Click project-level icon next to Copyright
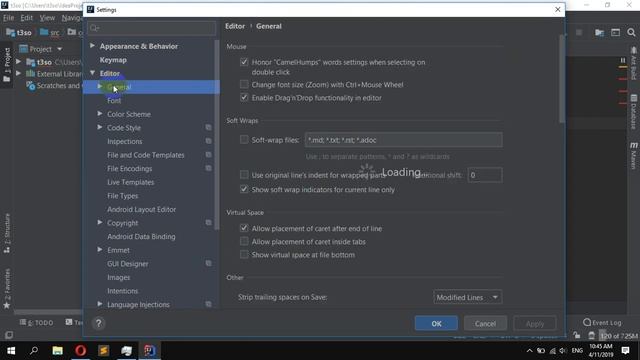Screen dimensions: 640x360 point(208,223)
